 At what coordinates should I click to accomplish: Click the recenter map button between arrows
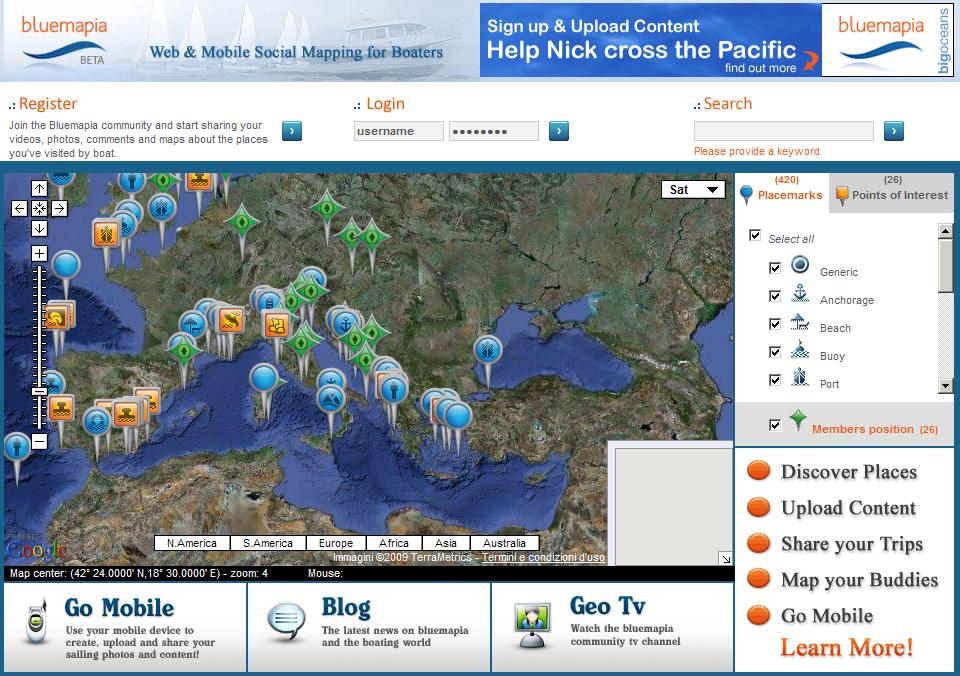click(39, 208)
